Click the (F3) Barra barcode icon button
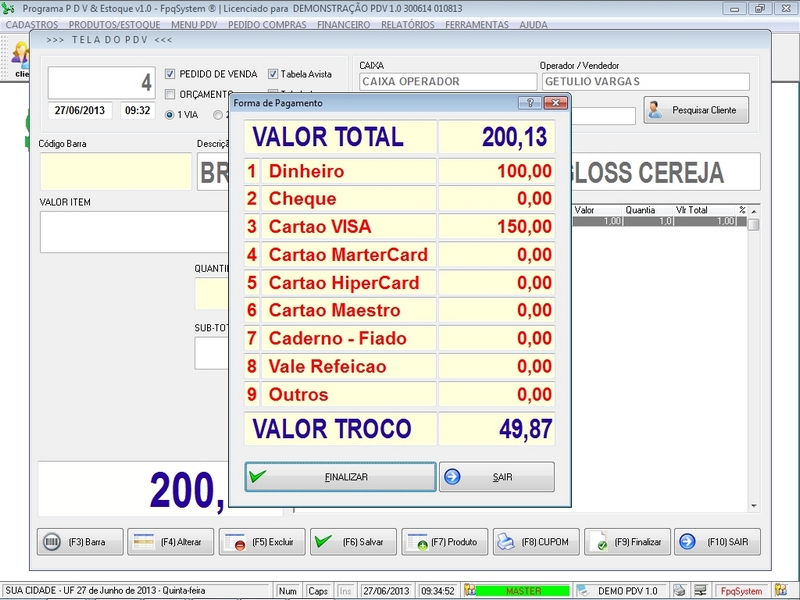 tap(81, 542)
